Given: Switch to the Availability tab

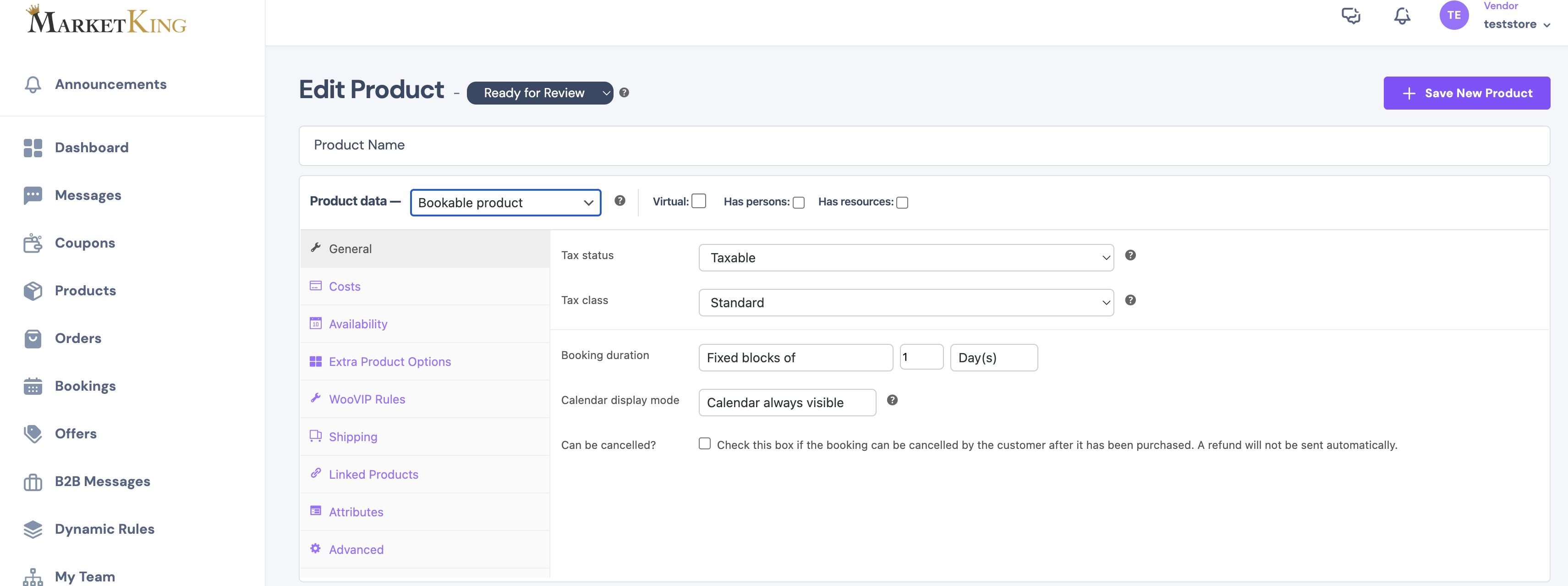Looking at the screenshot, I should [425, 324].
